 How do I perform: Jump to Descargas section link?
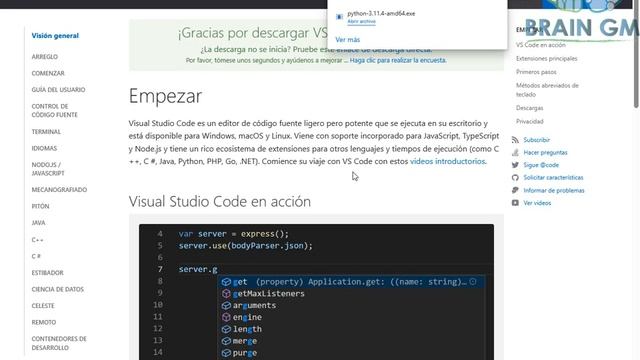tap(529, 108)
